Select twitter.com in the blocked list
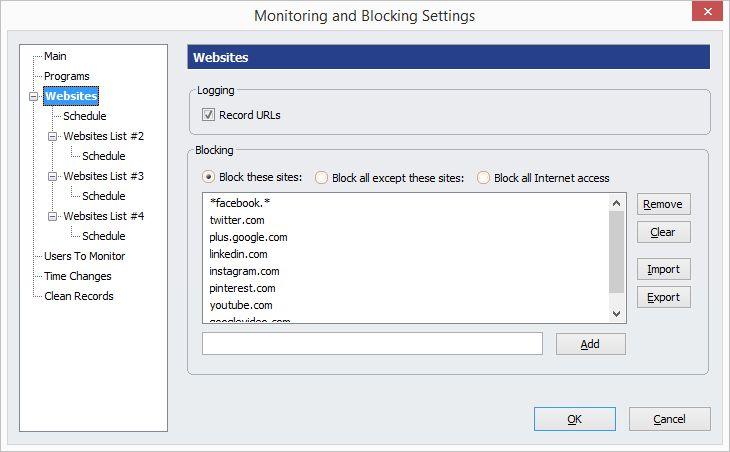The image size is (730, 452). [x=237, y=220]
